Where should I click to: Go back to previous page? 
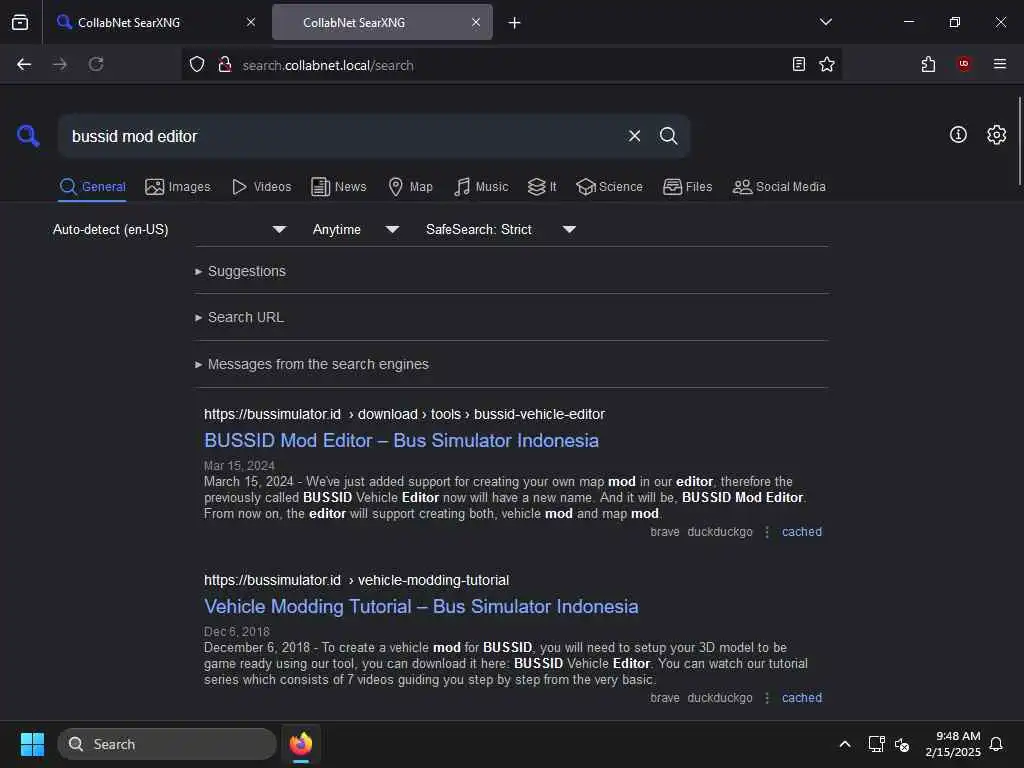pos(24,64)
